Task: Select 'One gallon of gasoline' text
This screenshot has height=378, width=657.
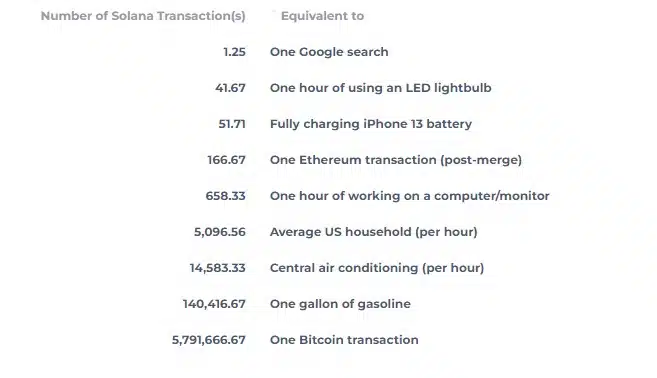Action: tap(340, 304)
